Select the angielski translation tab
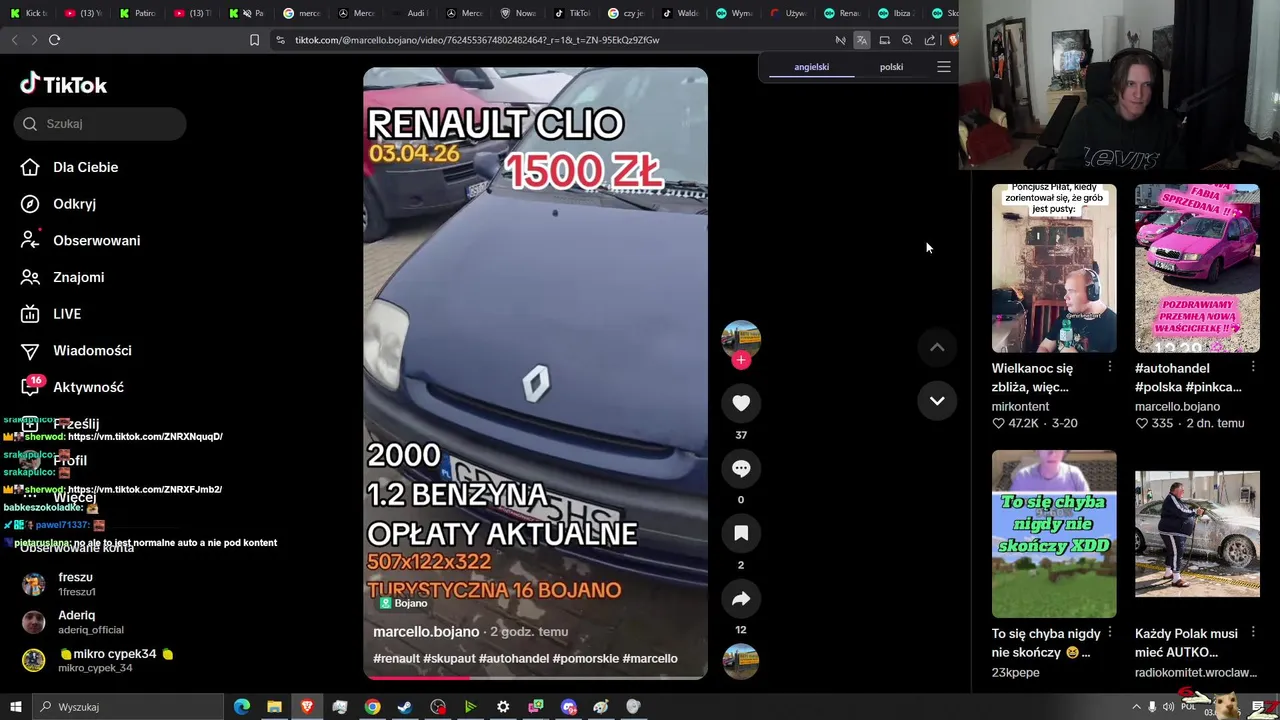This screenshot has height=720, width=1280. 811,67
